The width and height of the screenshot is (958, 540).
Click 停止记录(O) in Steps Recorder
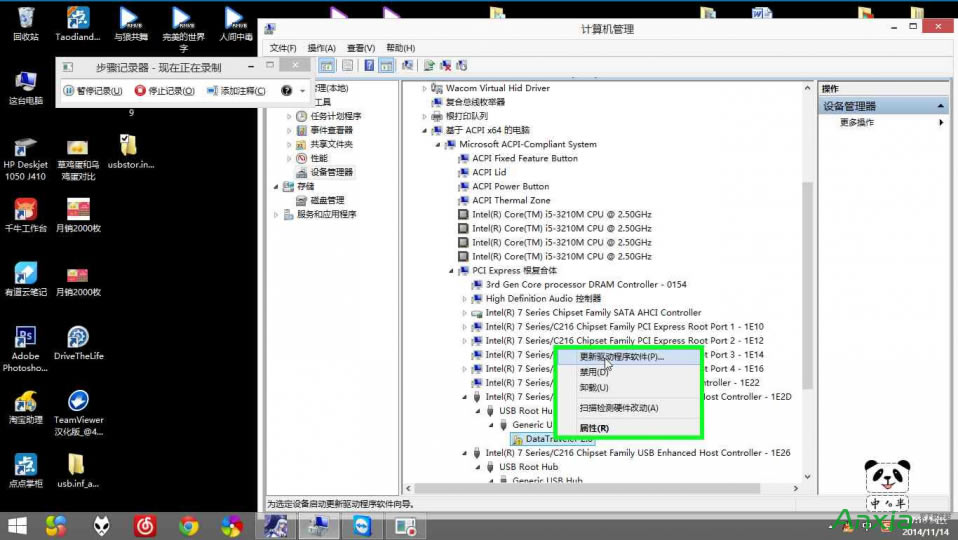point(165,91)
